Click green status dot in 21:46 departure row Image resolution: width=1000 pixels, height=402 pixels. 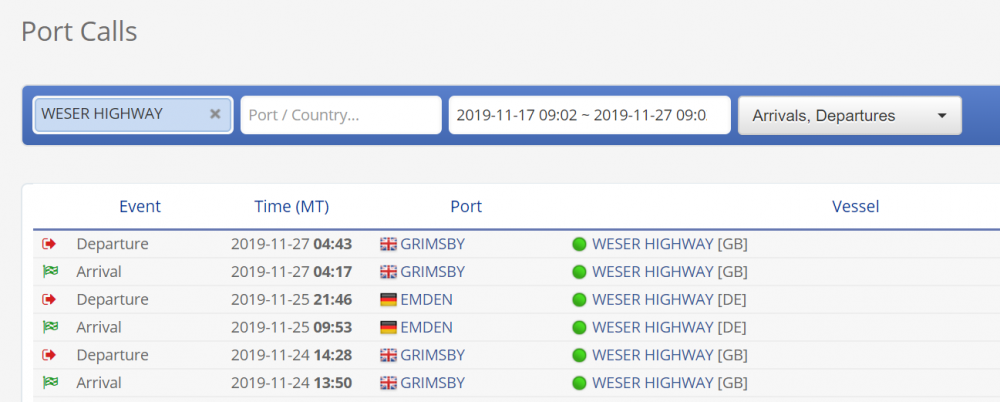[579, 299]
